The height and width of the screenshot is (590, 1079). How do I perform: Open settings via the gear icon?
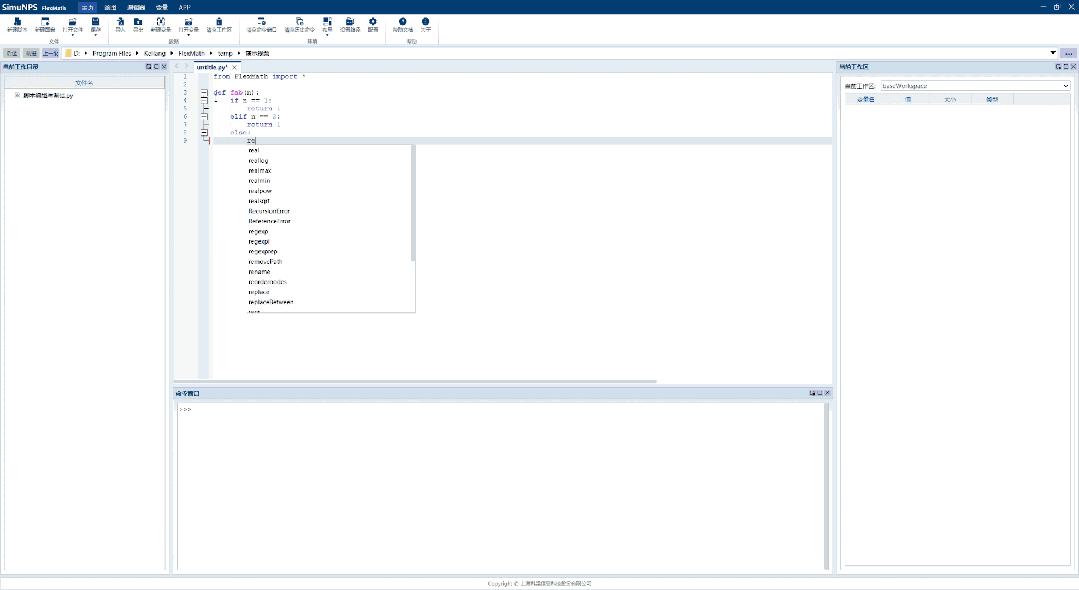click(x=373, y=25)
